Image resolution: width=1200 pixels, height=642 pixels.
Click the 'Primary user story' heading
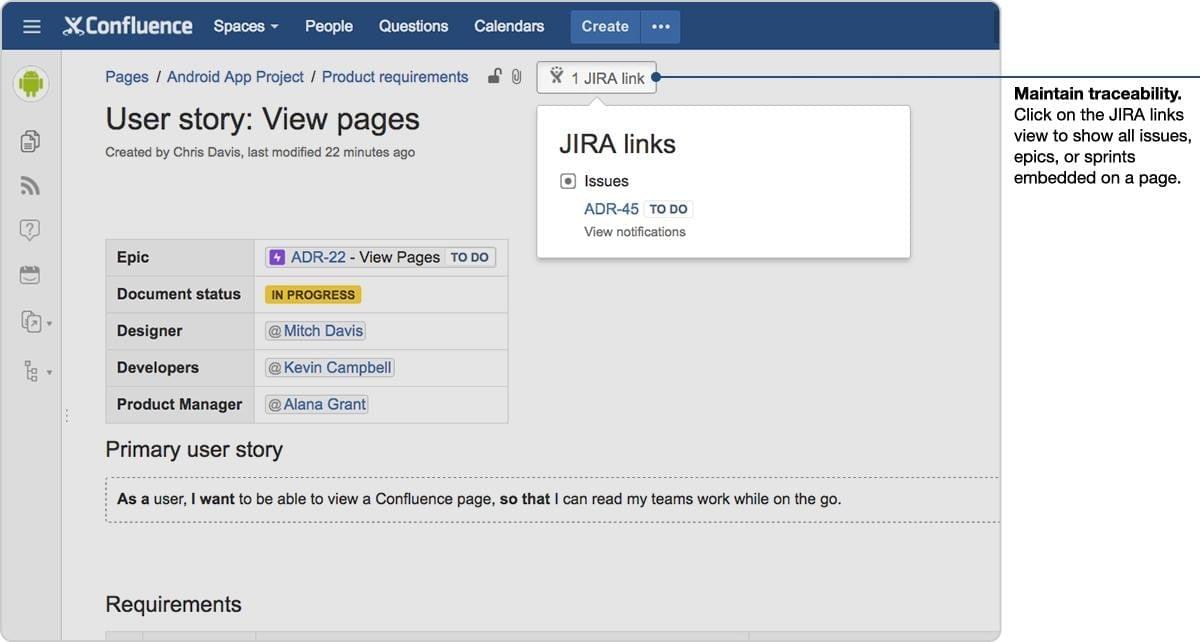point(194,450)
